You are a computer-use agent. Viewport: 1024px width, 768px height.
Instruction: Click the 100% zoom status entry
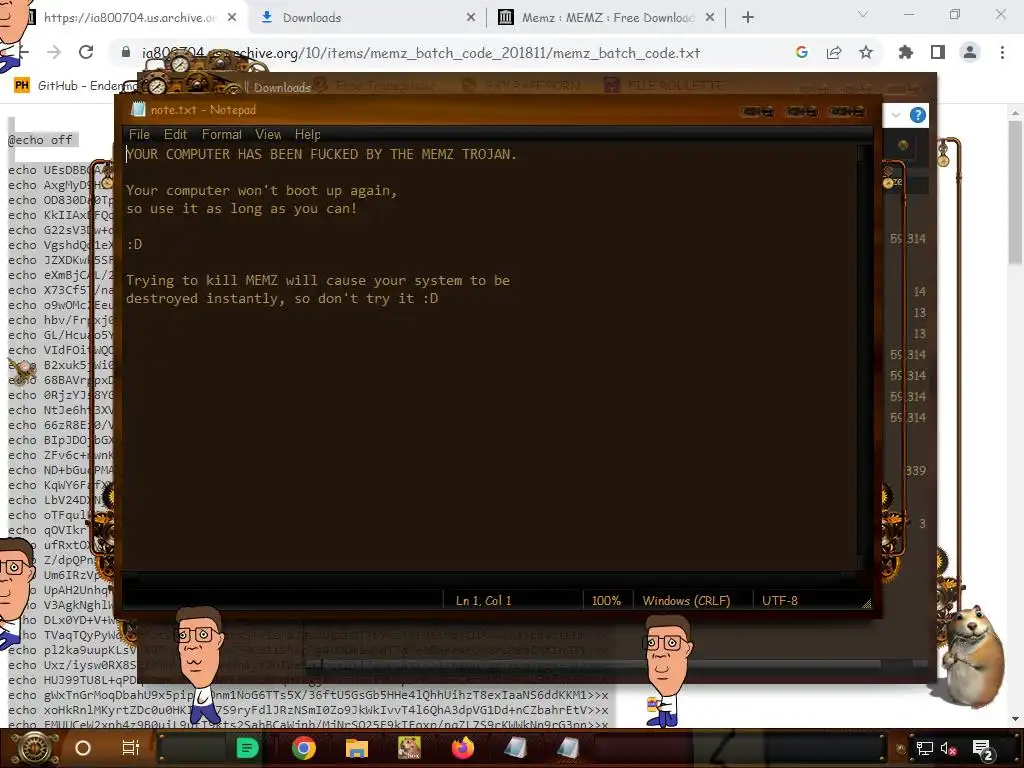(x=606, y=601)
